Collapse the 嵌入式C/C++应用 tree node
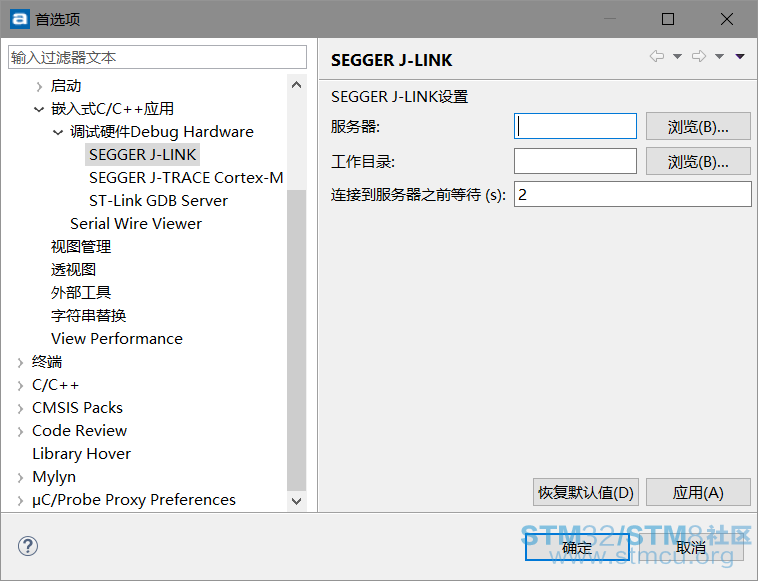758x581 pixels. point(39,109)
